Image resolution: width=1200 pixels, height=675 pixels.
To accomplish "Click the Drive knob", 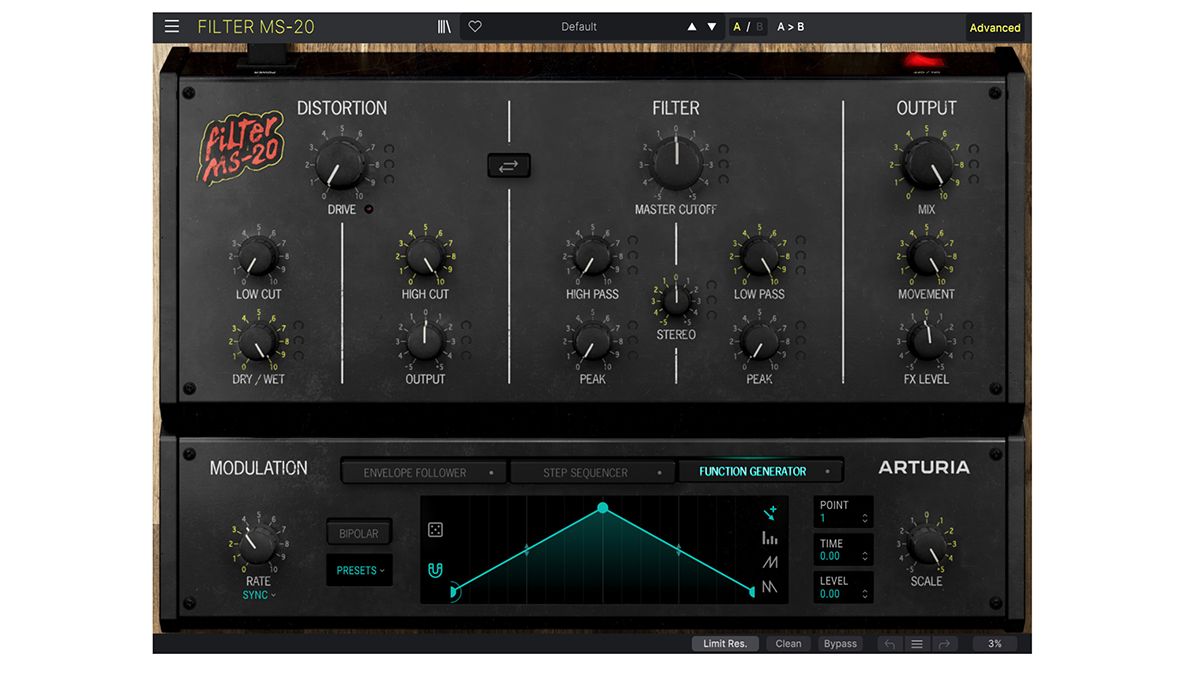I will pyautogui.click(x=341, y=163).
